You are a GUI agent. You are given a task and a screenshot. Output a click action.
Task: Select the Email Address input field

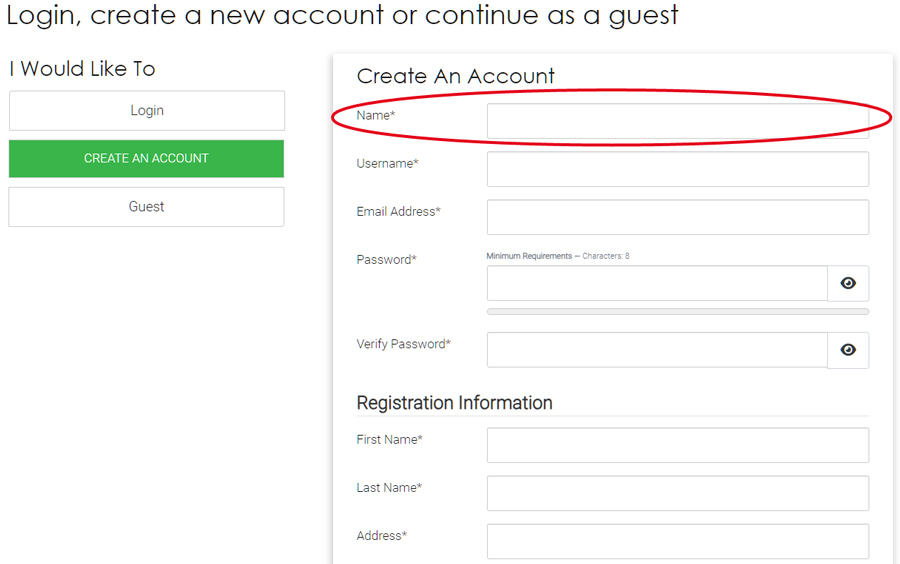tap(677, 217)
